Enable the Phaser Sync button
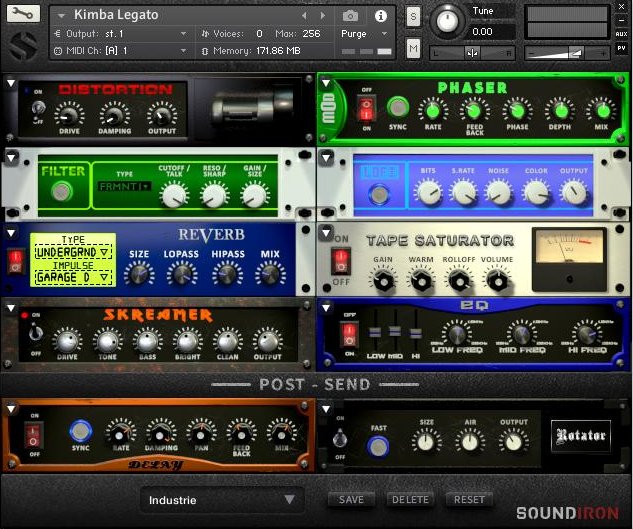 click(x=398, y=107)
